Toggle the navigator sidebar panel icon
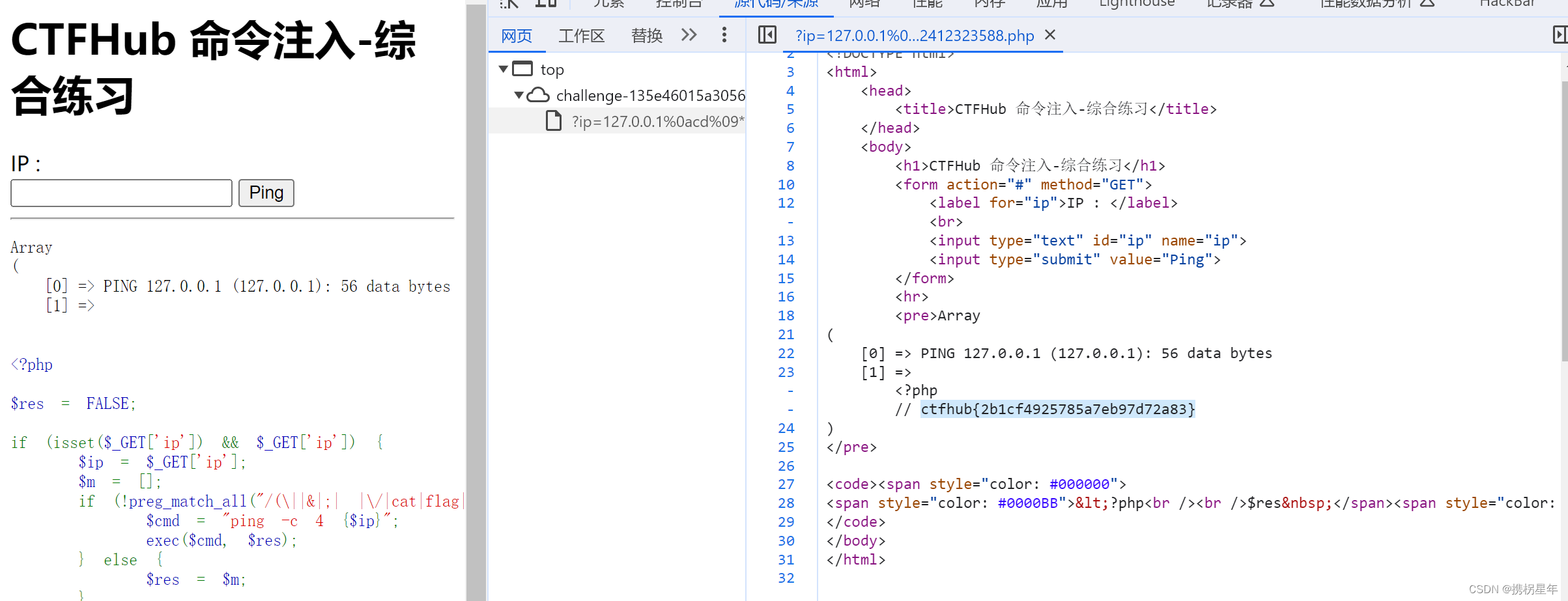1568x601 pixels. (767, 35)
